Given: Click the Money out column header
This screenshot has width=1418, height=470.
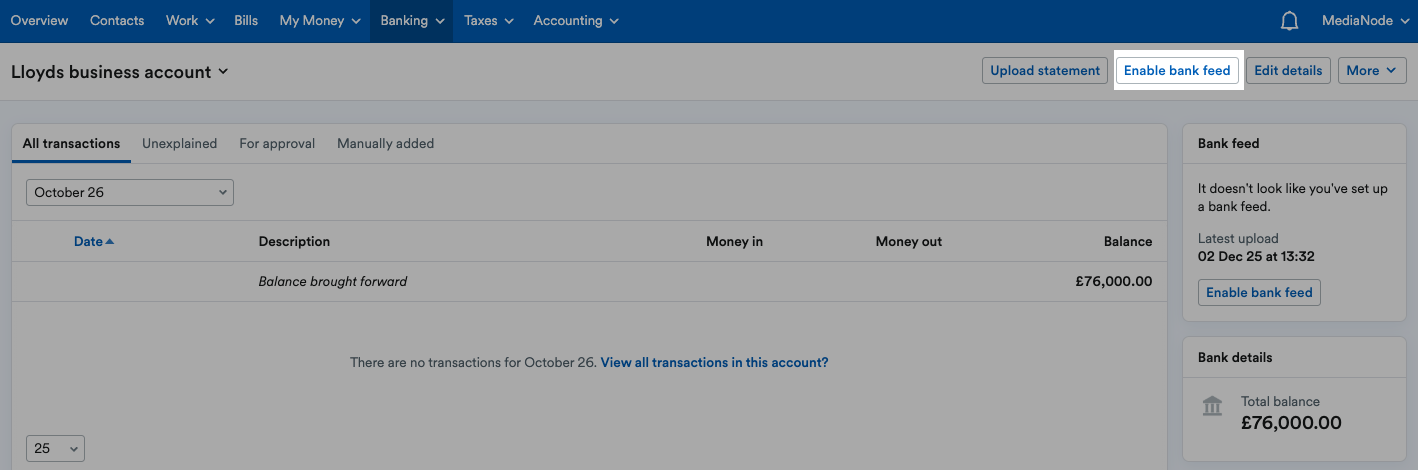Looking at the screenshot, I should [908, 242].
